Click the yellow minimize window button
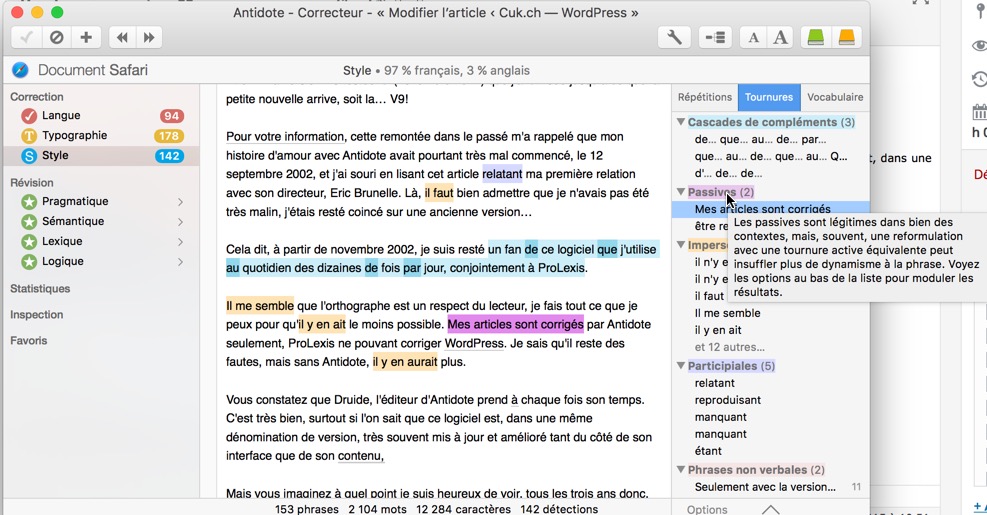Image resolution: width=987 pixels, height=515 pixels. [x=37, y=12]
